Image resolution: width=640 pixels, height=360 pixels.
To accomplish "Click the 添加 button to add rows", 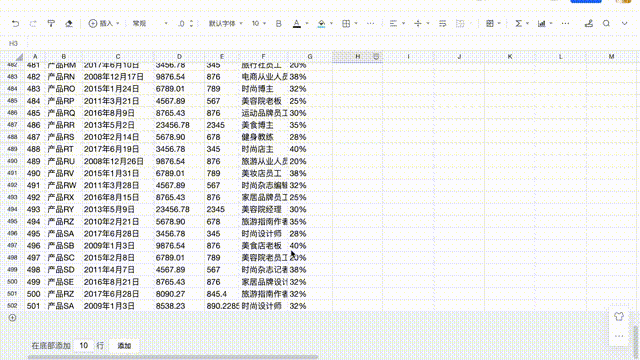I will tap(124, 346).
